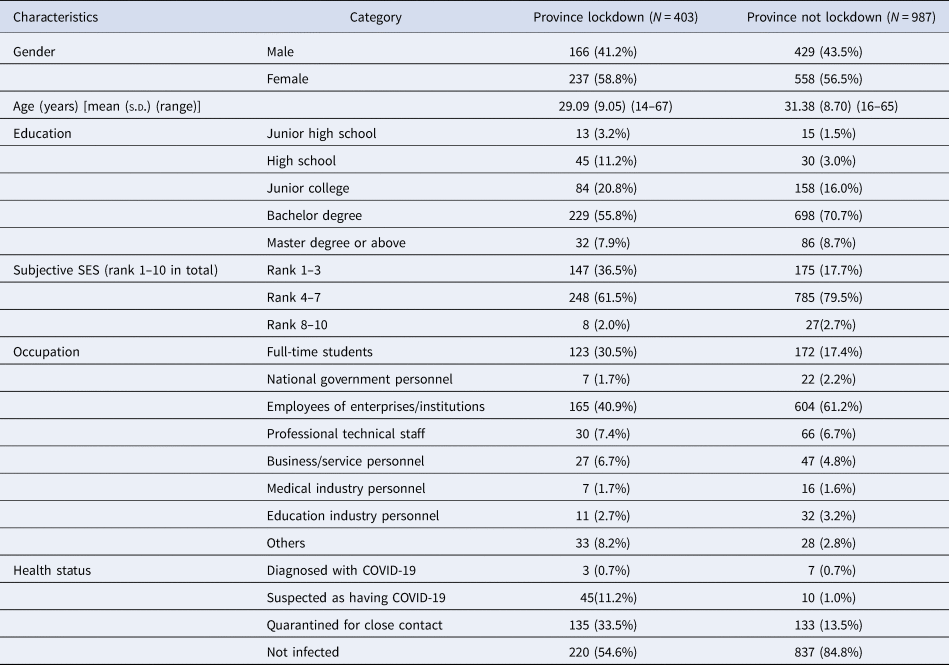Select the Male category cell
The image size is (949, 665).
point(281,51)
